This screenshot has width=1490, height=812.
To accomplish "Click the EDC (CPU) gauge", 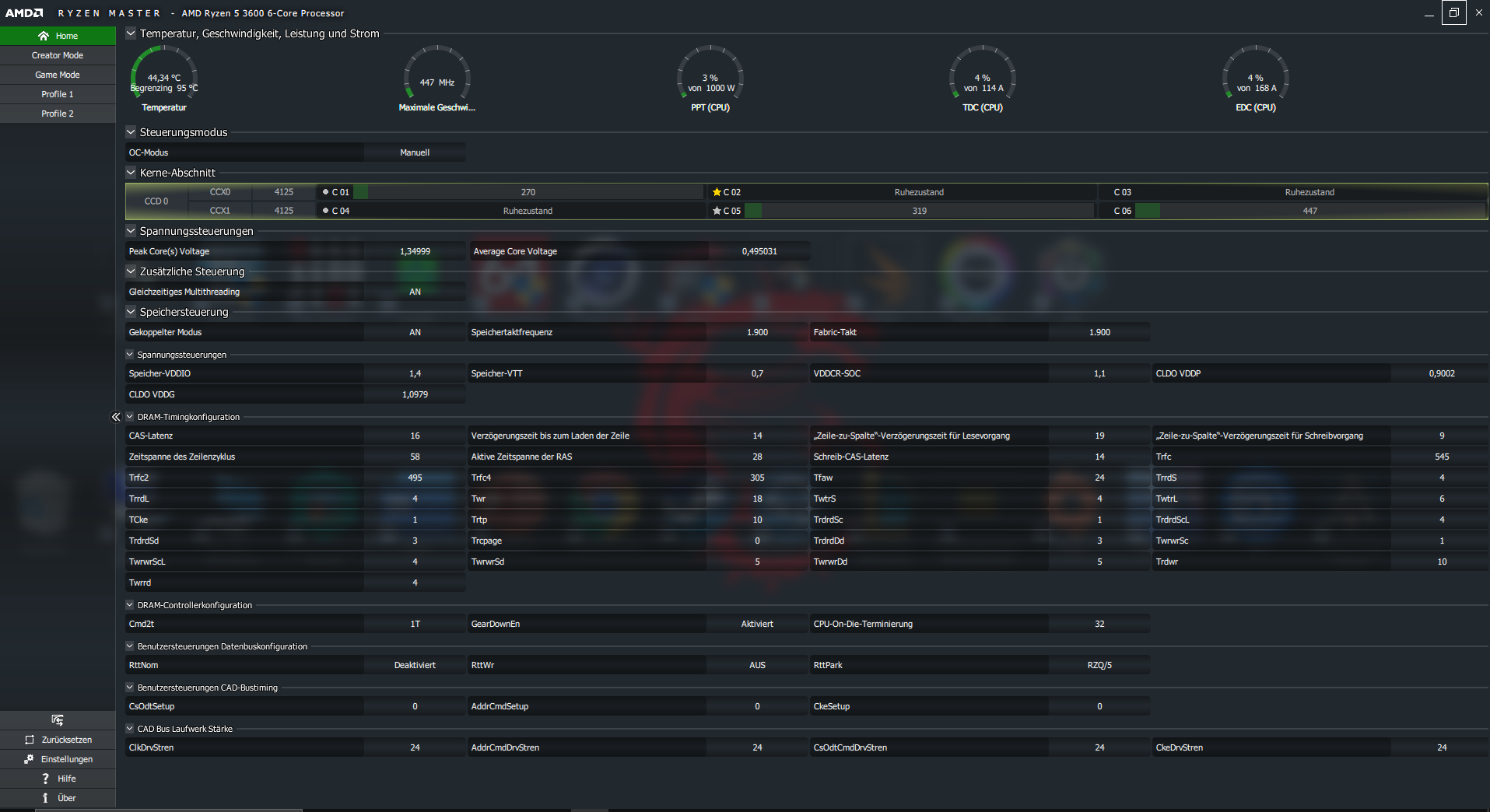I will click(x=1256, y=79).
